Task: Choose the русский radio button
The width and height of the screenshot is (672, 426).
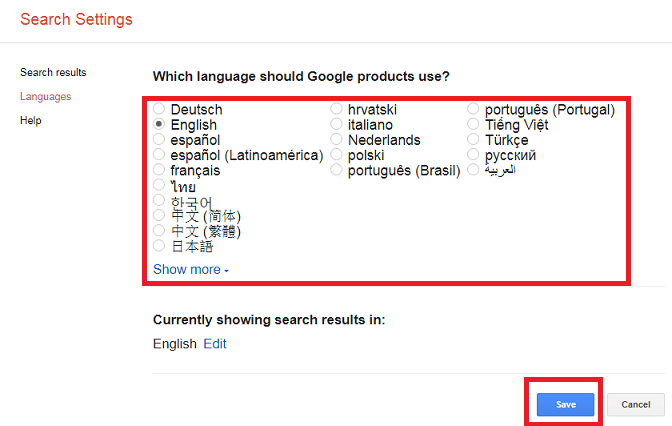Action: click(x=474, y=155)
